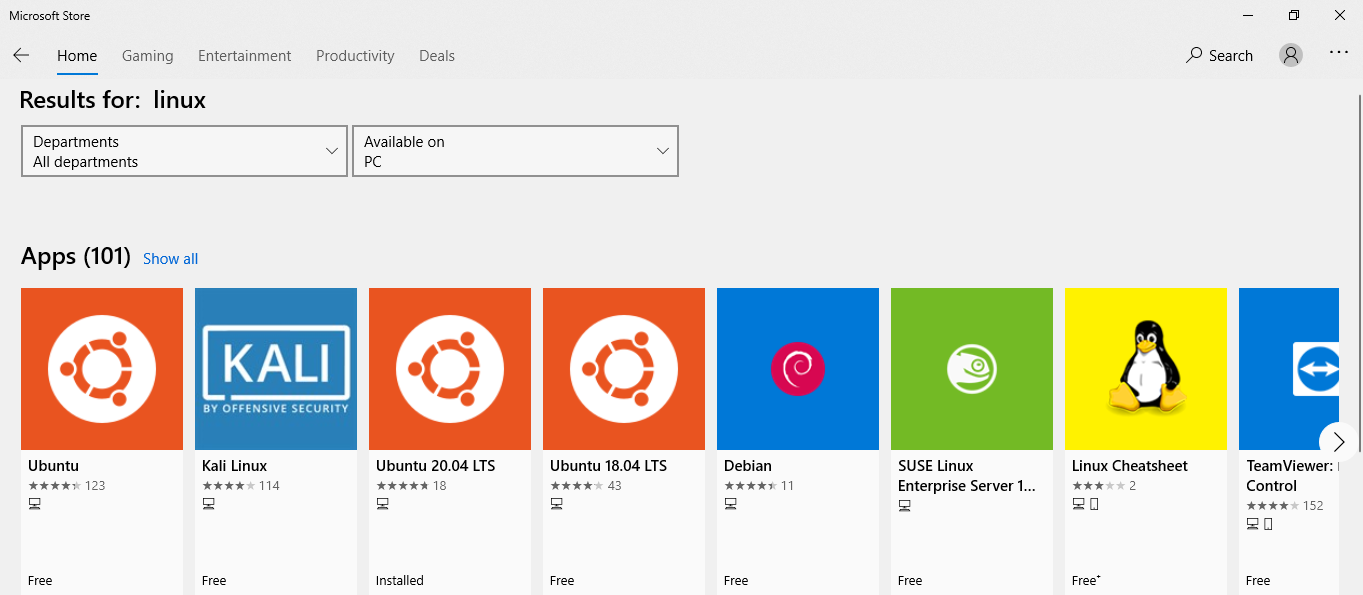This screenshot has height=595, width=1363.
Task: Go back with the back arrow
Action: (21, 55)
